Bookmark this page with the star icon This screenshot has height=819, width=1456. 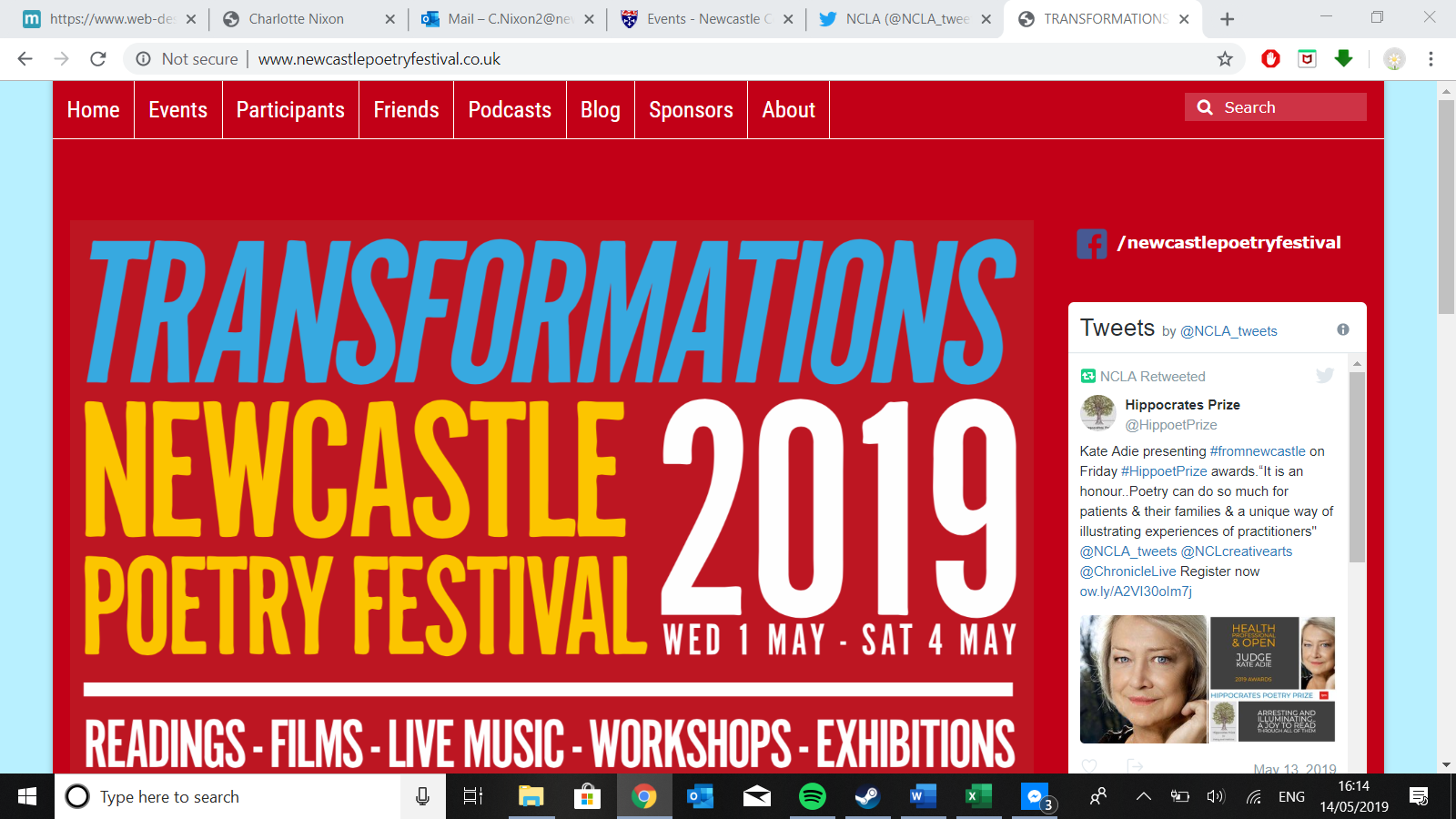(1225, 59)
